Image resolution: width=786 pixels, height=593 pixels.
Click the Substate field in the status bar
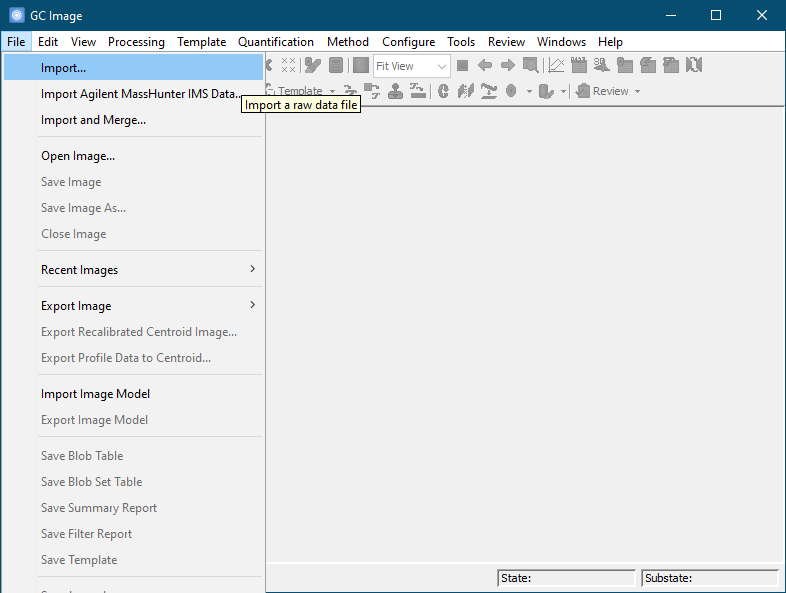pyautogui.click(x=710, y=578)
